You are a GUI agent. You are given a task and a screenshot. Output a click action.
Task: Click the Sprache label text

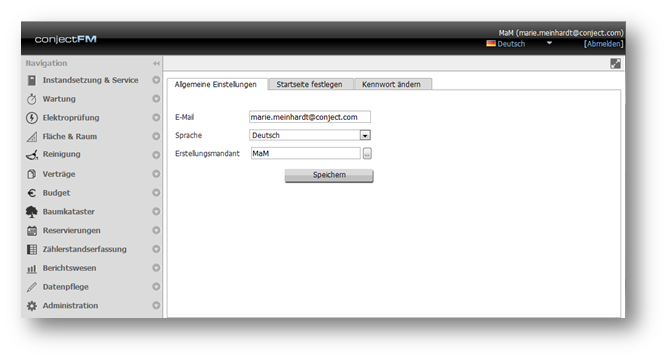click(188, 135)
